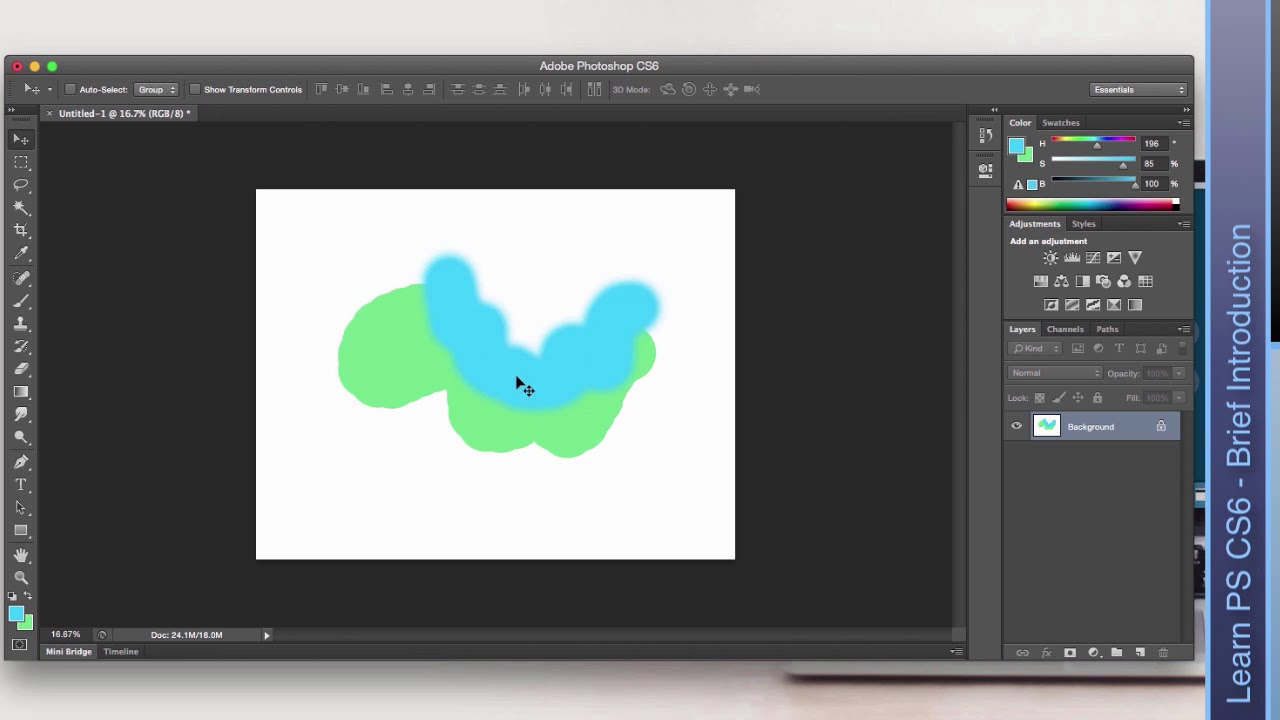Toggle Lock image pixels brush icon
This screenshot has height=720, width=1280.
pos(1059,398)
